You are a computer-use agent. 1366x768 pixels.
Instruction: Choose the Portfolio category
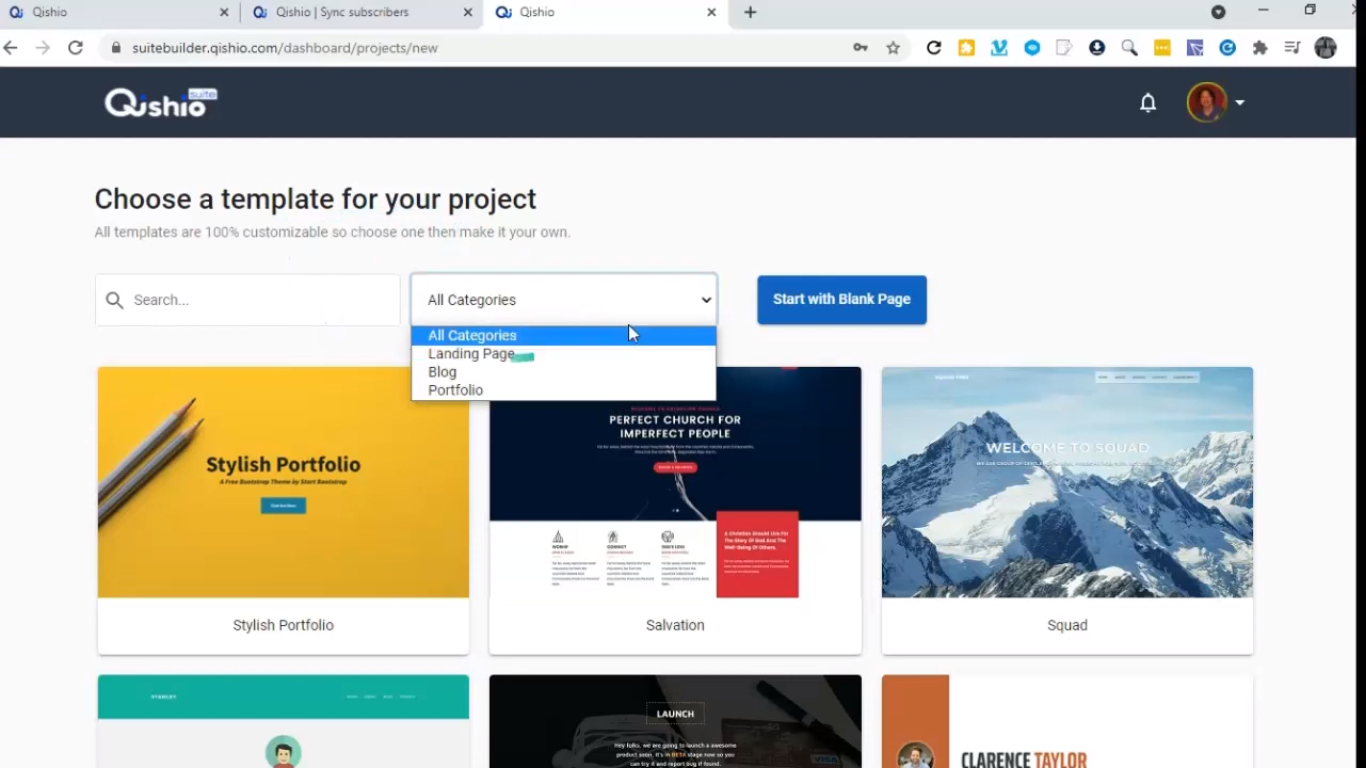tap(564, 390)
